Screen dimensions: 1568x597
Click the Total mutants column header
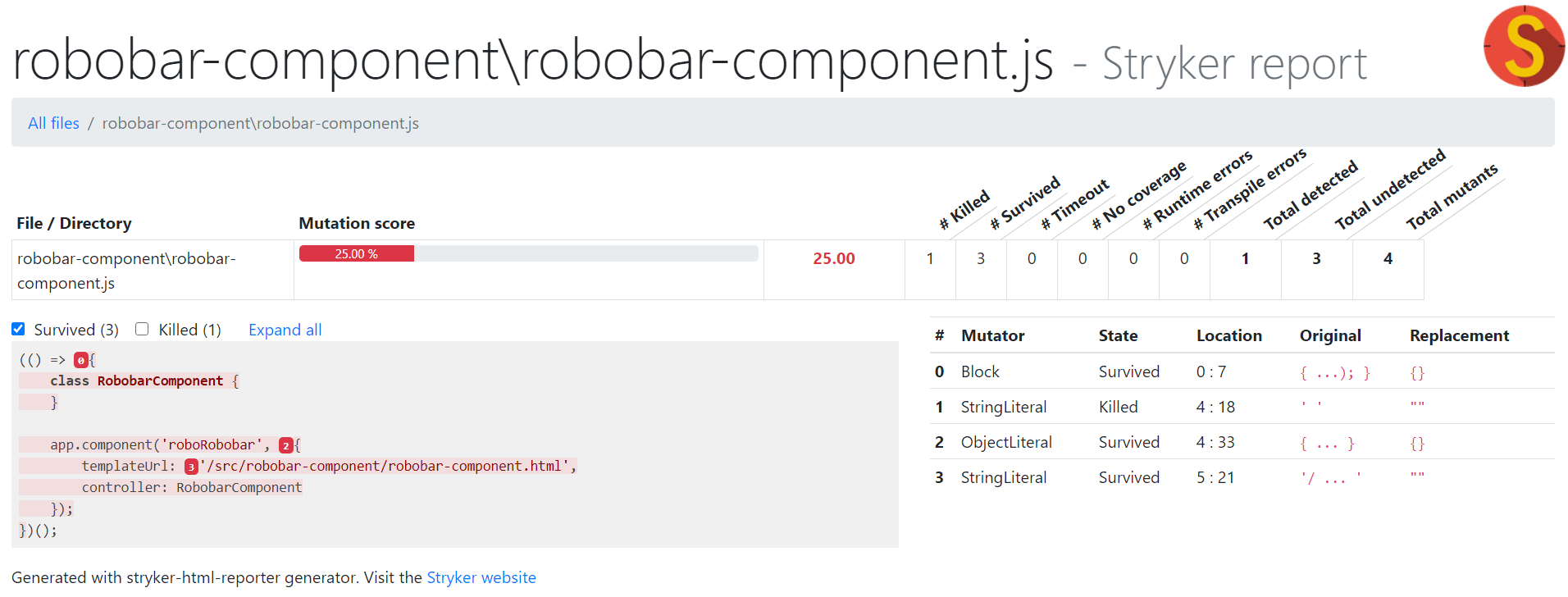click(x=1452, y=197)
